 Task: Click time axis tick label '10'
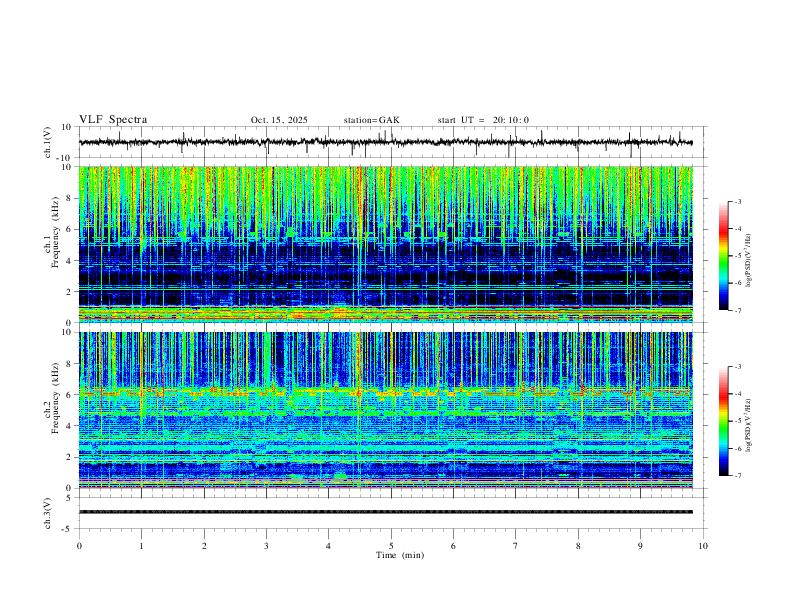click(703, 546)
